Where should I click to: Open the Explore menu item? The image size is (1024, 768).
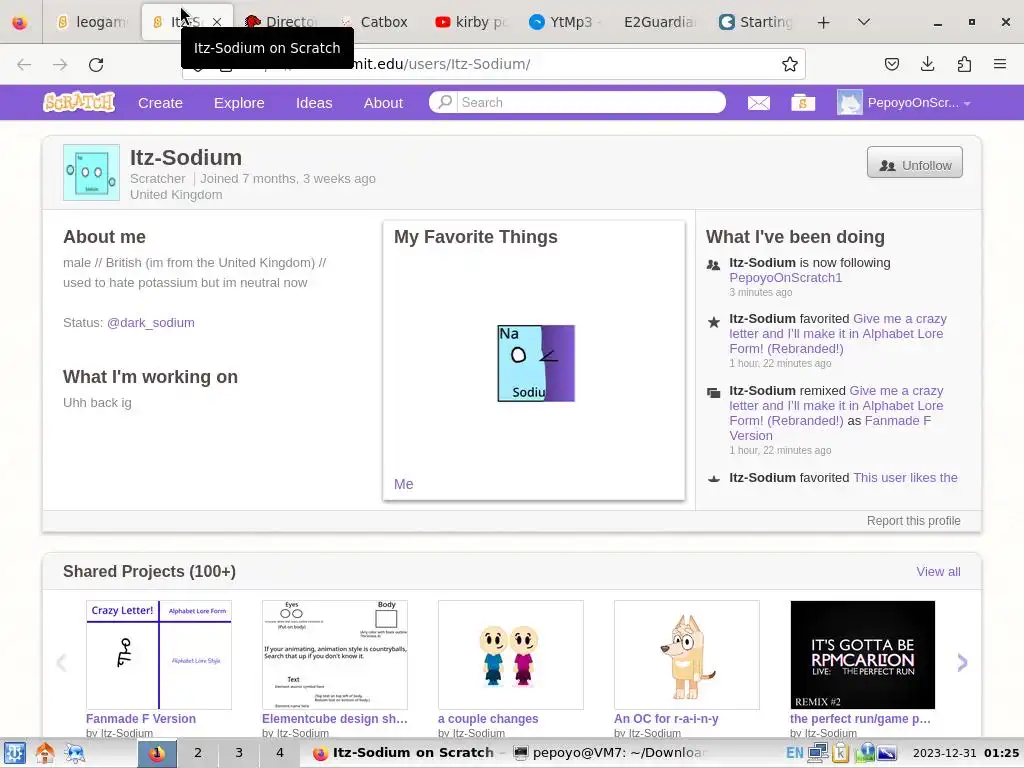239,103
